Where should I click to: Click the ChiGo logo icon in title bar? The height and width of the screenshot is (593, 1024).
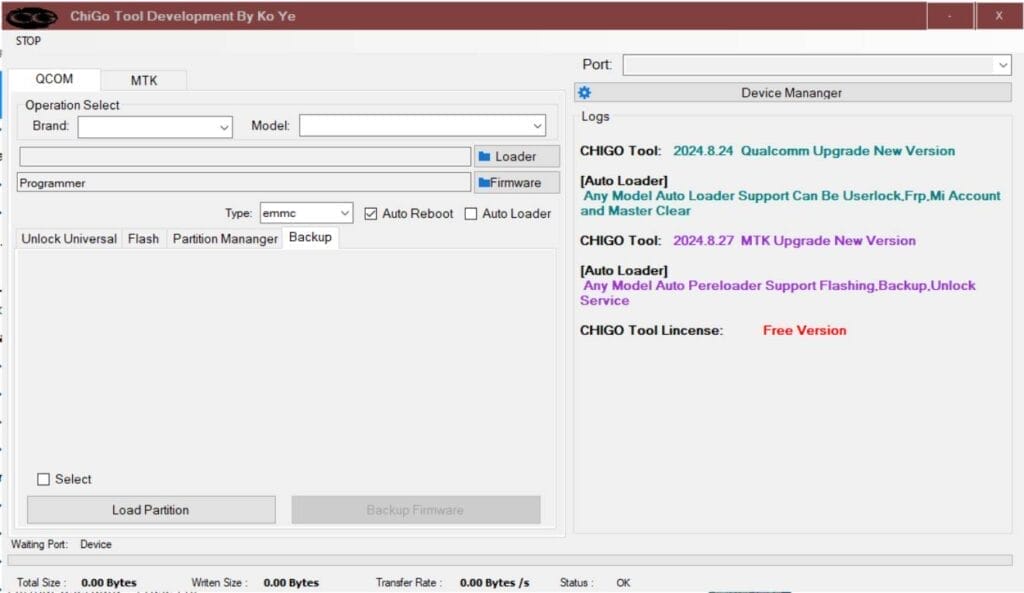(32, 16)
